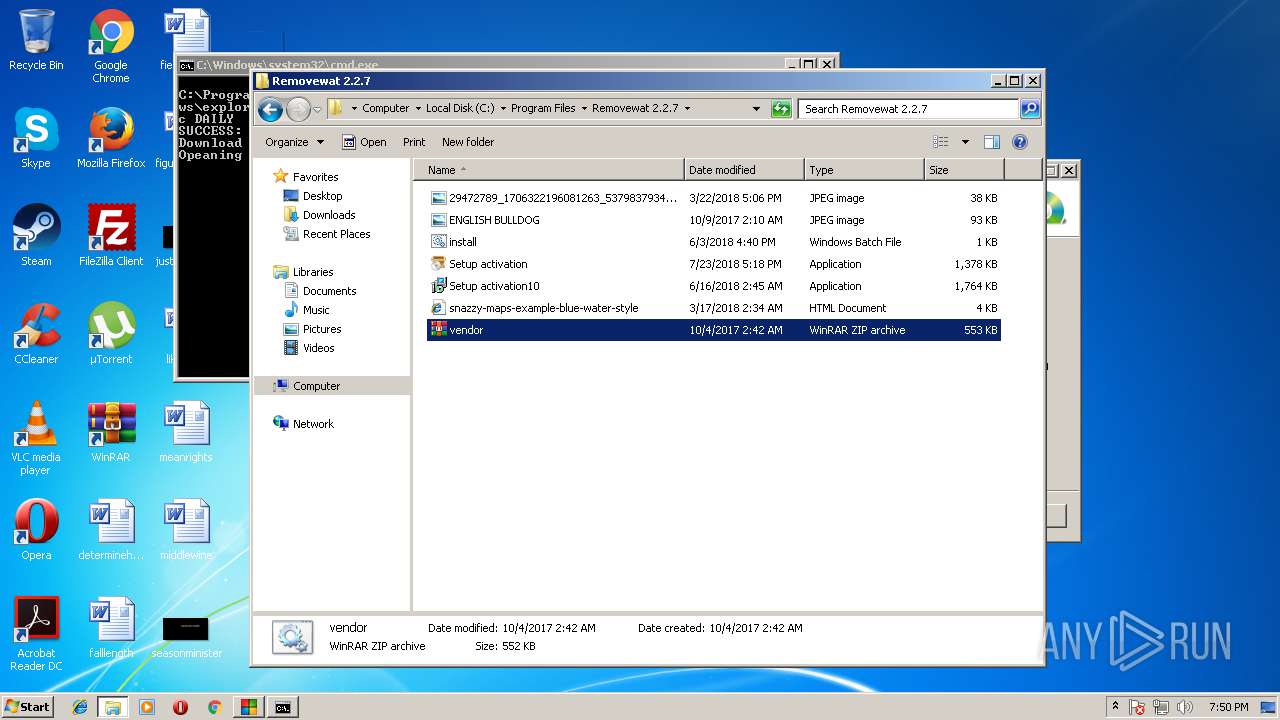Click the taskbar clock showing 7:50 PM
This screenshot has width=1280, height=720.
1228,707
